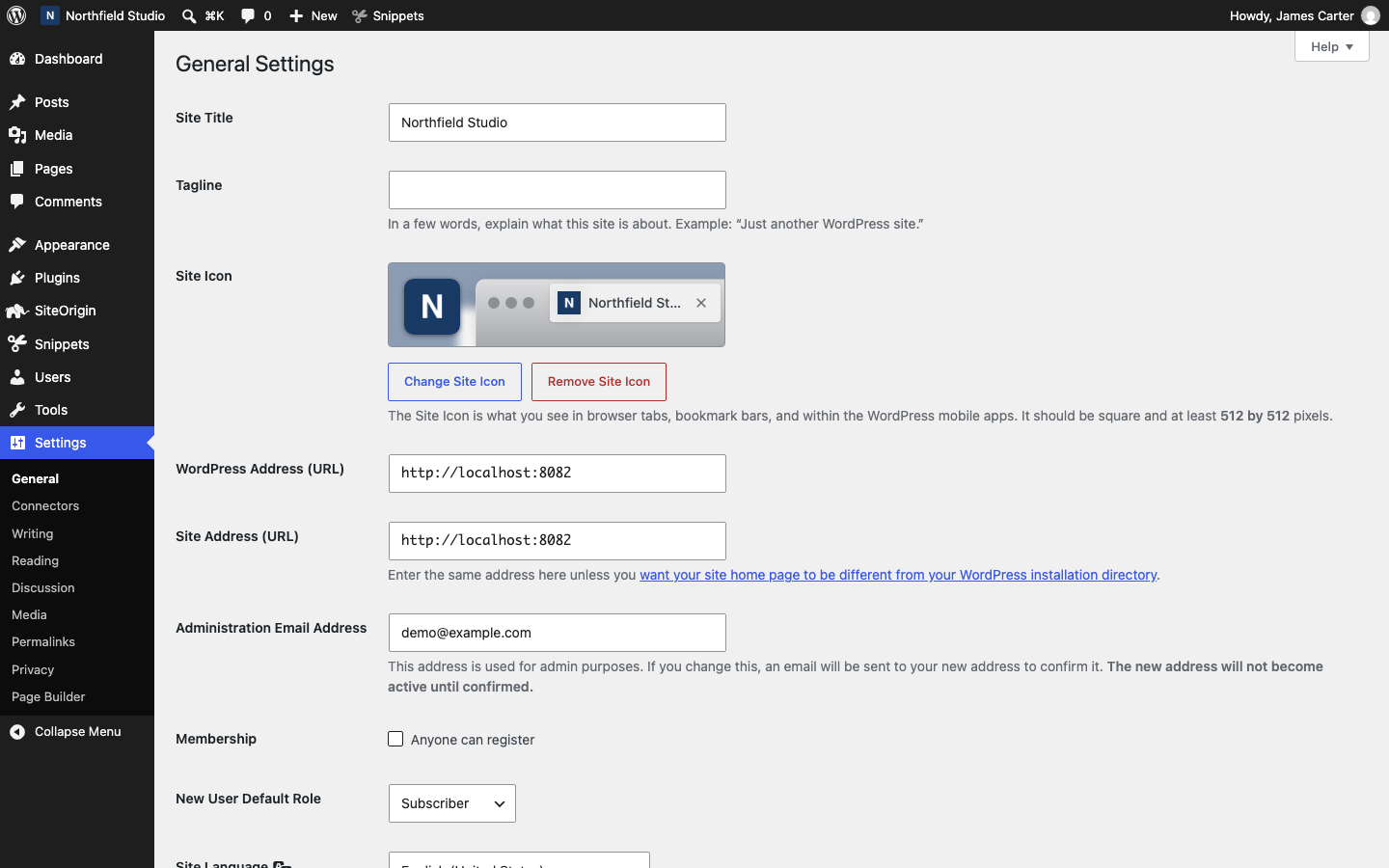Click the Remove Site Icon button

coord(599,382)
